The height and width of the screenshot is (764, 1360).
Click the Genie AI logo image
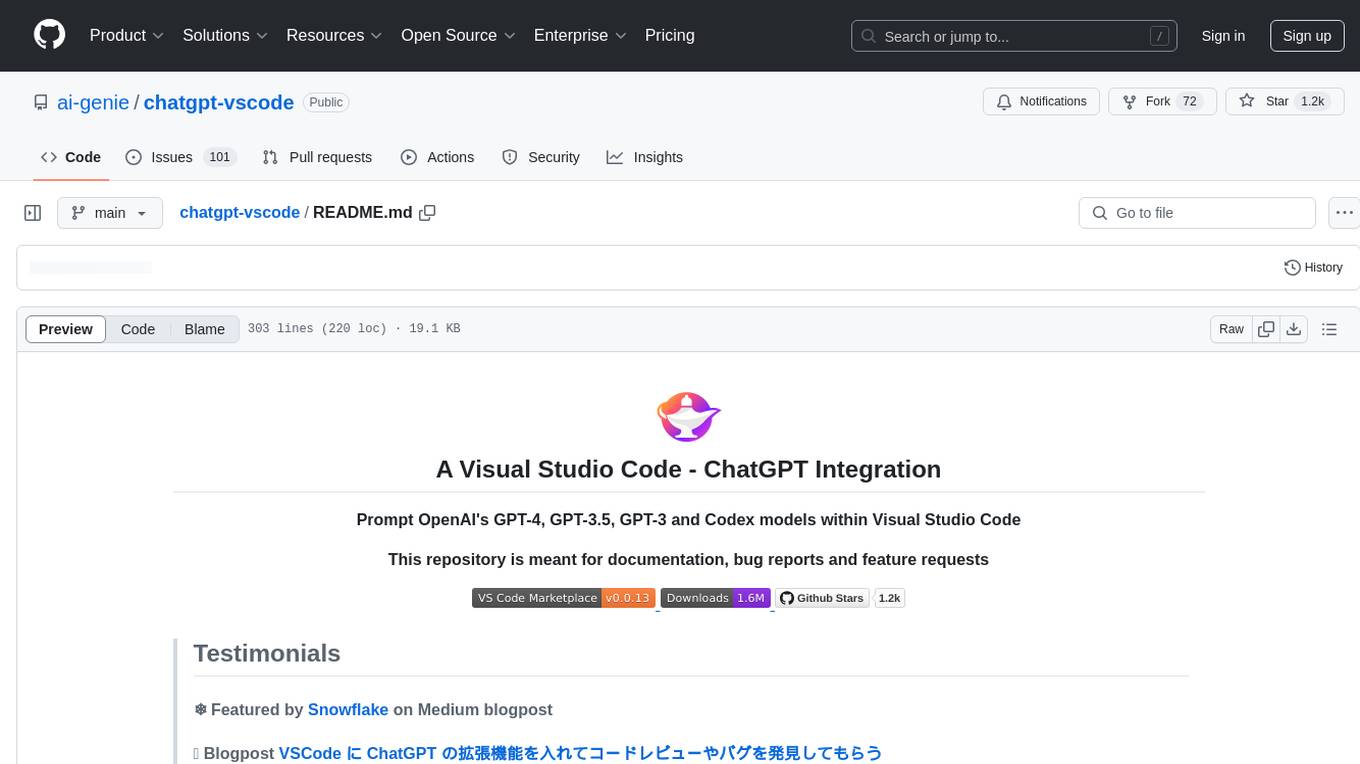[688, 417]
